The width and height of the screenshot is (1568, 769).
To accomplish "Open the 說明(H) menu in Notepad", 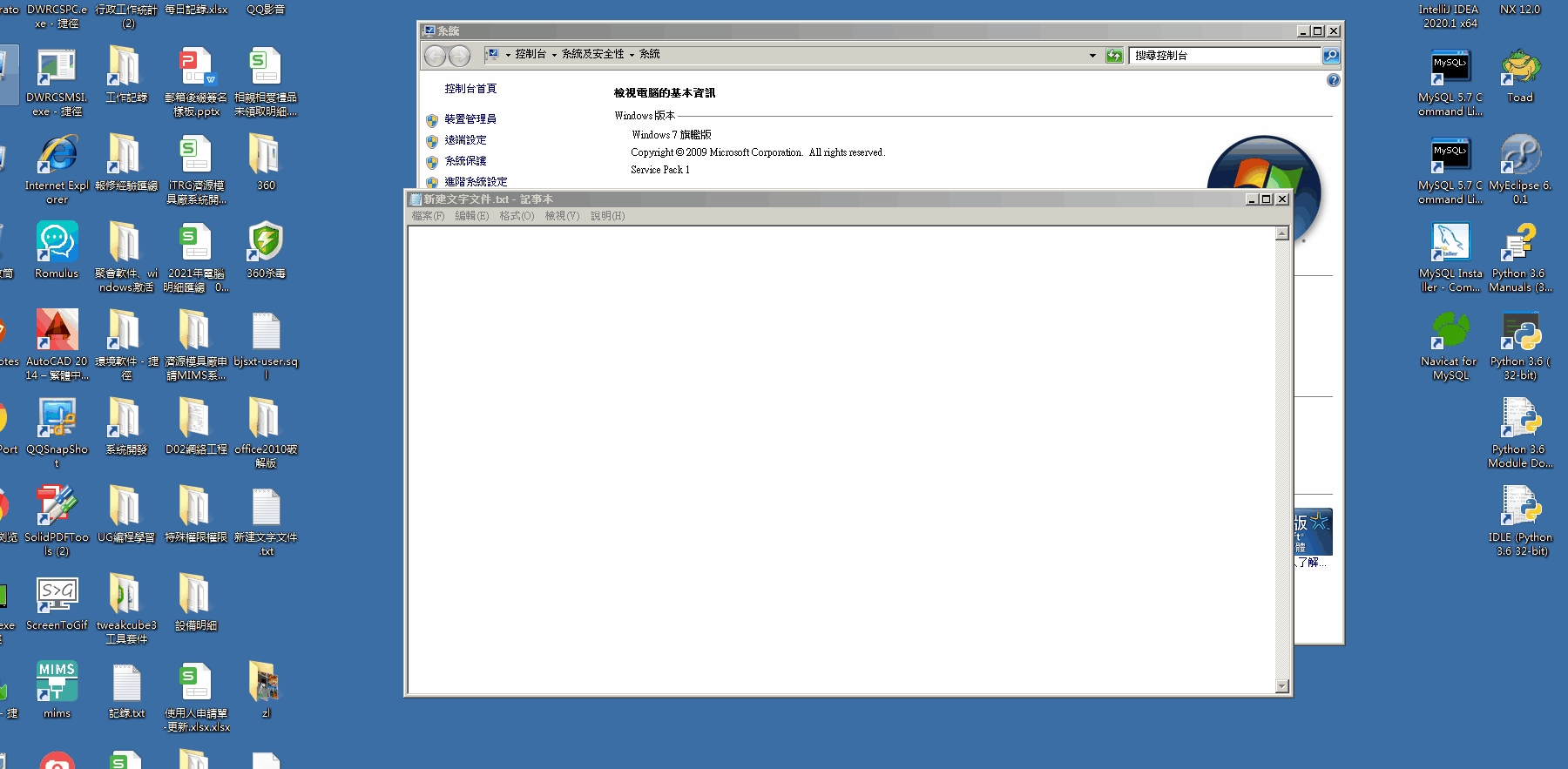I will (x=607, y=216).
